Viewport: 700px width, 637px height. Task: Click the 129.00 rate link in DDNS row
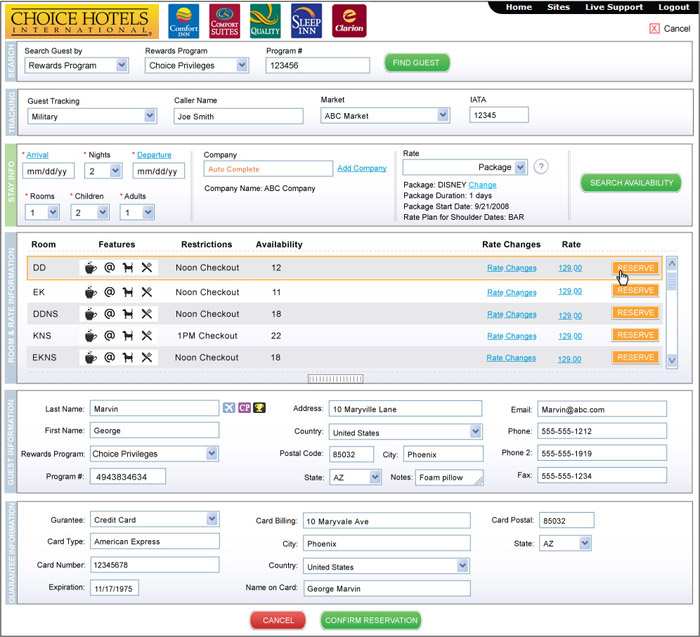[570, 315]
